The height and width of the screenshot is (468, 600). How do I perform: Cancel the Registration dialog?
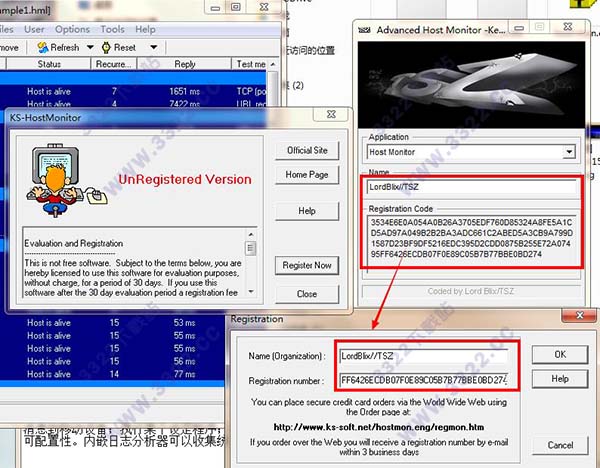(x=560, y=445)
